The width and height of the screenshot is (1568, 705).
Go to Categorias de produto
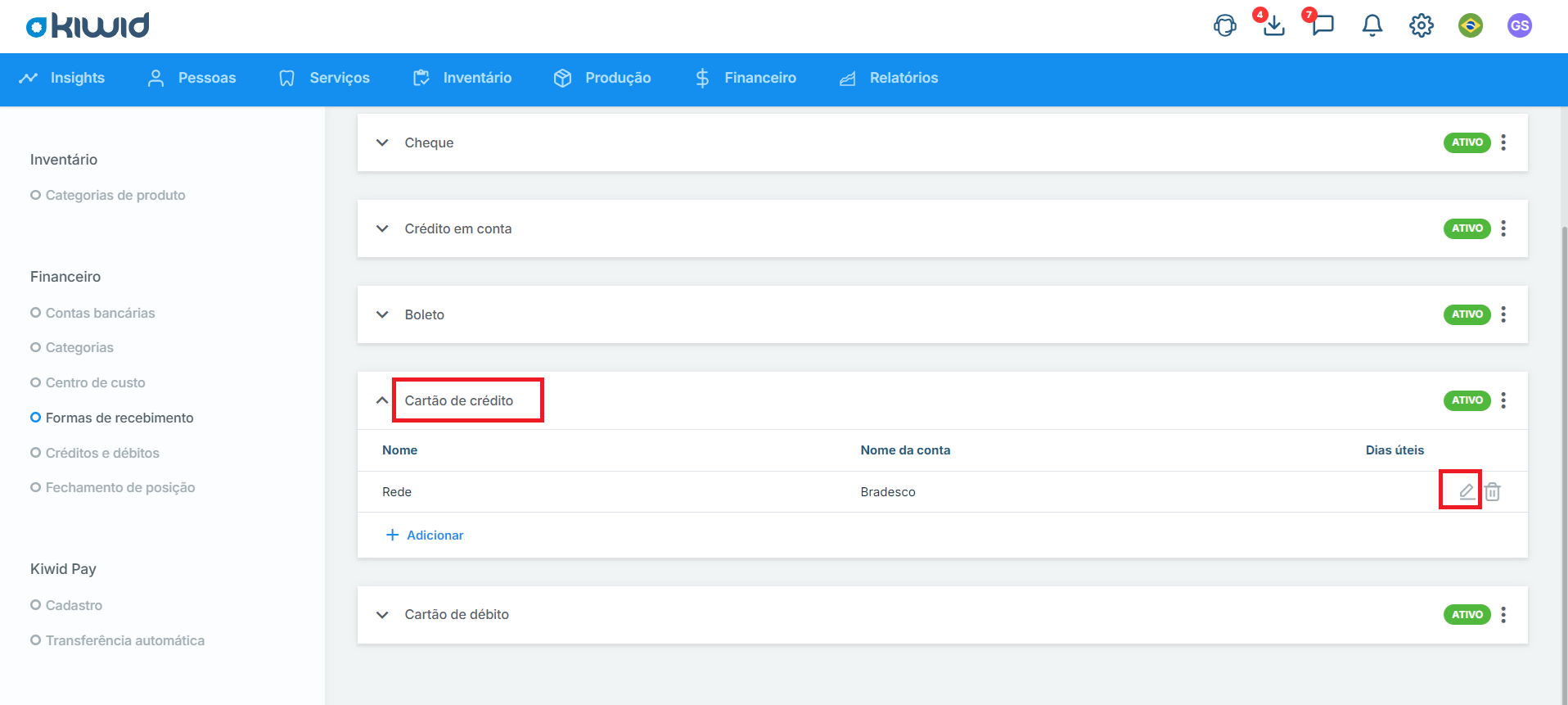(x=108, y=195)
